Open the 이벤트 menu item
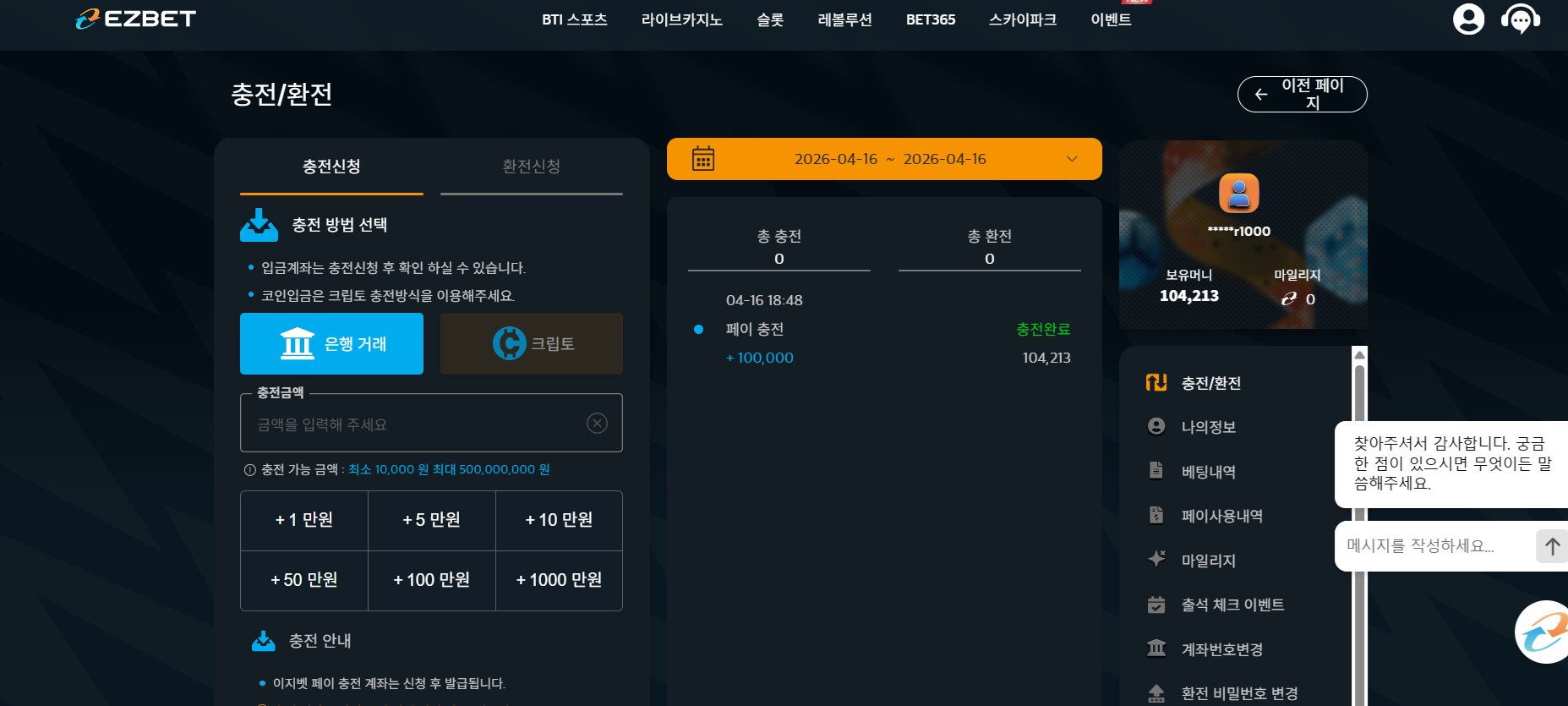1568x706 pixels. 1111,19
